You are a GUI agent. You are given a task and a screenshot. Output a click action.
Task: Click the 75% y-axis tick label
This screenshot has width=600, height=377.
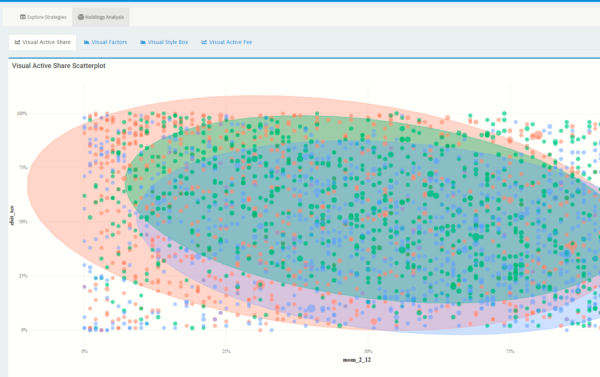pyautogui.click(x=23, y=168)
